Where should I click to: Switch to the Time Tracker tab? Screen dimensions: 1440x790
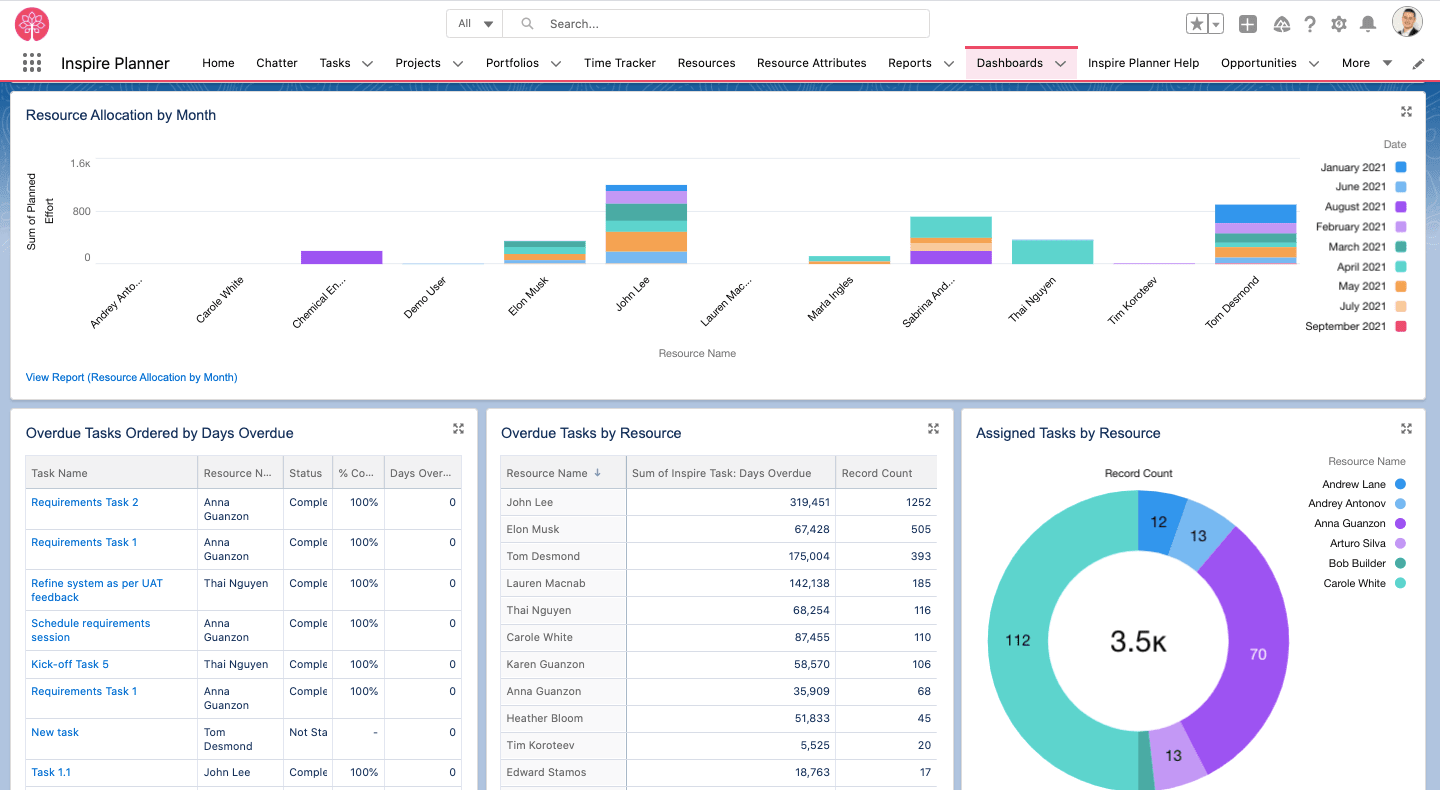620,63
